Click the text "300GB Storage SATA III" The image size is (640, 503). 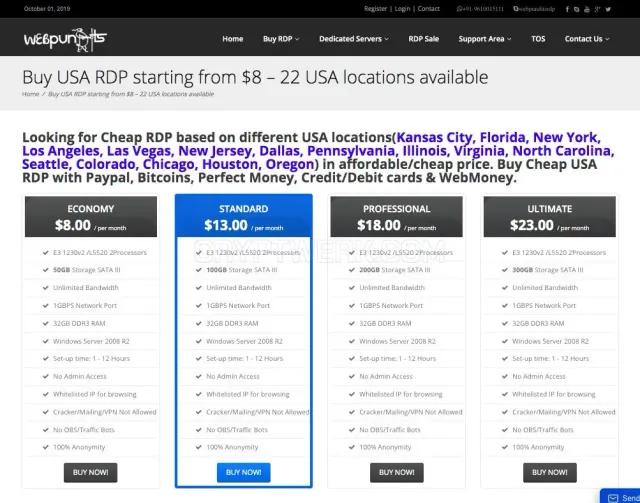click(548, 270)
